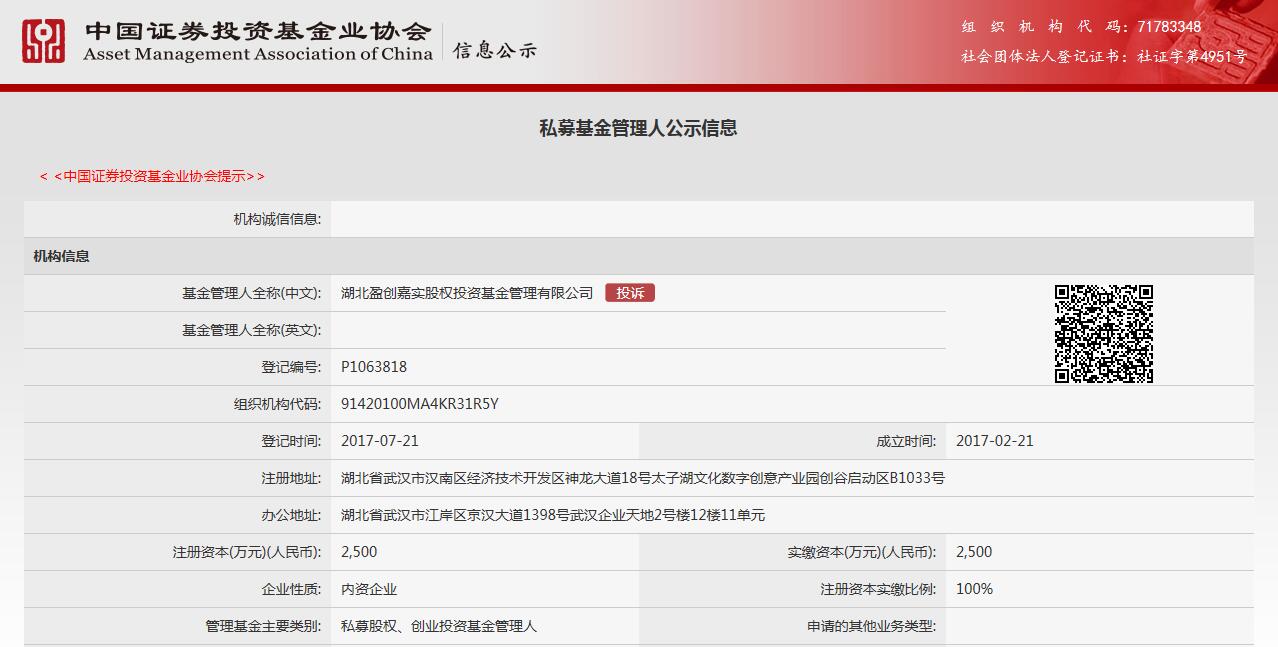Click the 实缴资本(万元)(人民币) label

point(862,552)
